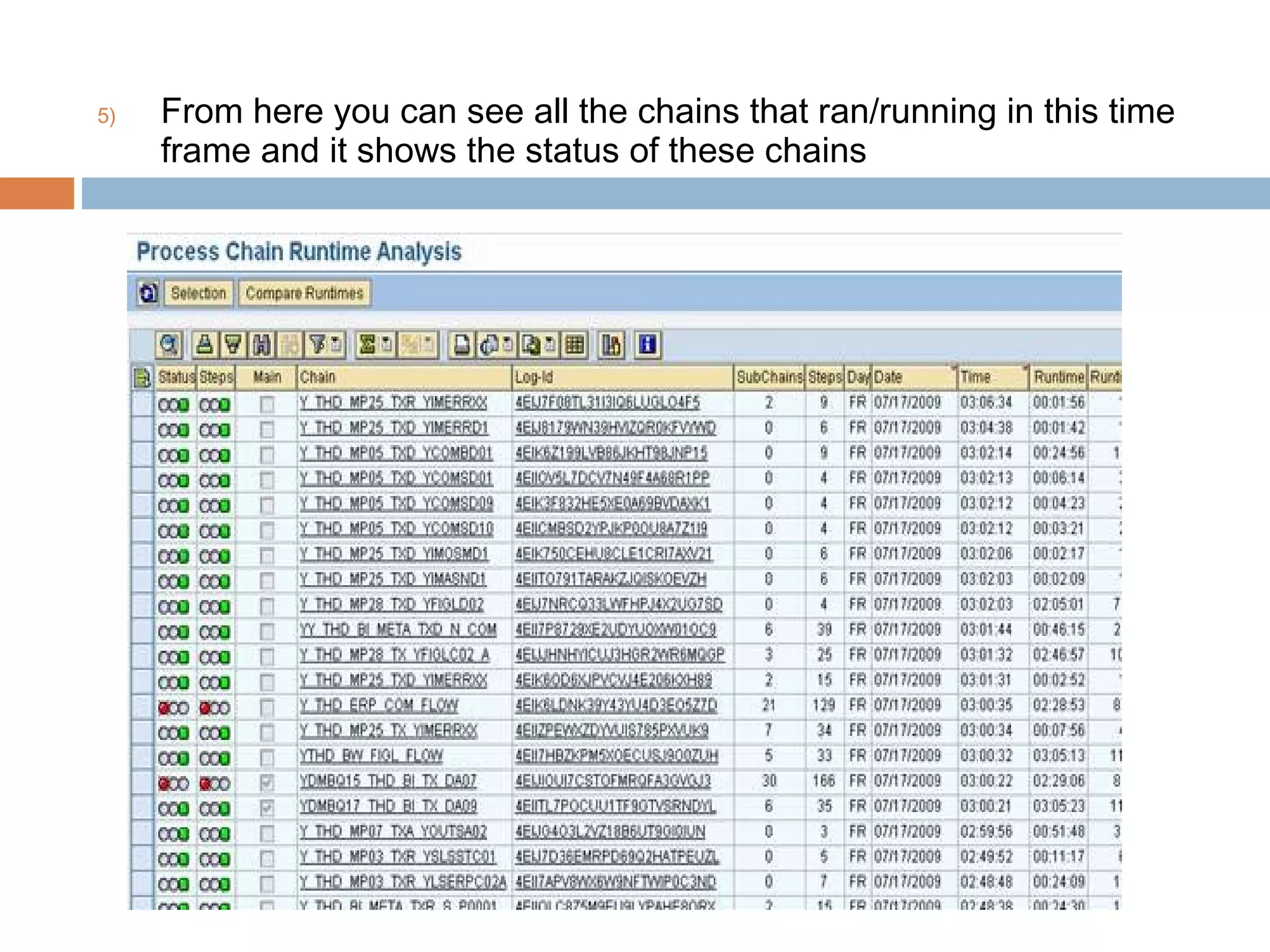Screen dimensions: 1270x952
Task: Click the Export icon
Action: [531, 345]
